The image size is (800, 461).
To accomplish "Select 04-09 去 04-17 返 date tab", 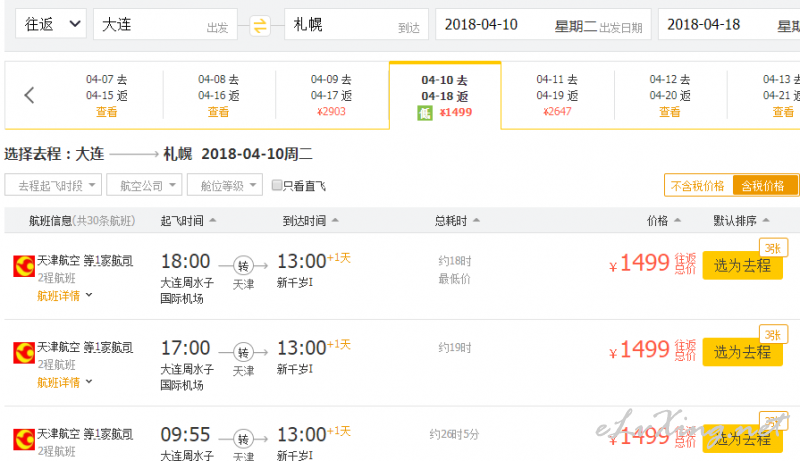I will pyautogui.click(x=331, y=95).
